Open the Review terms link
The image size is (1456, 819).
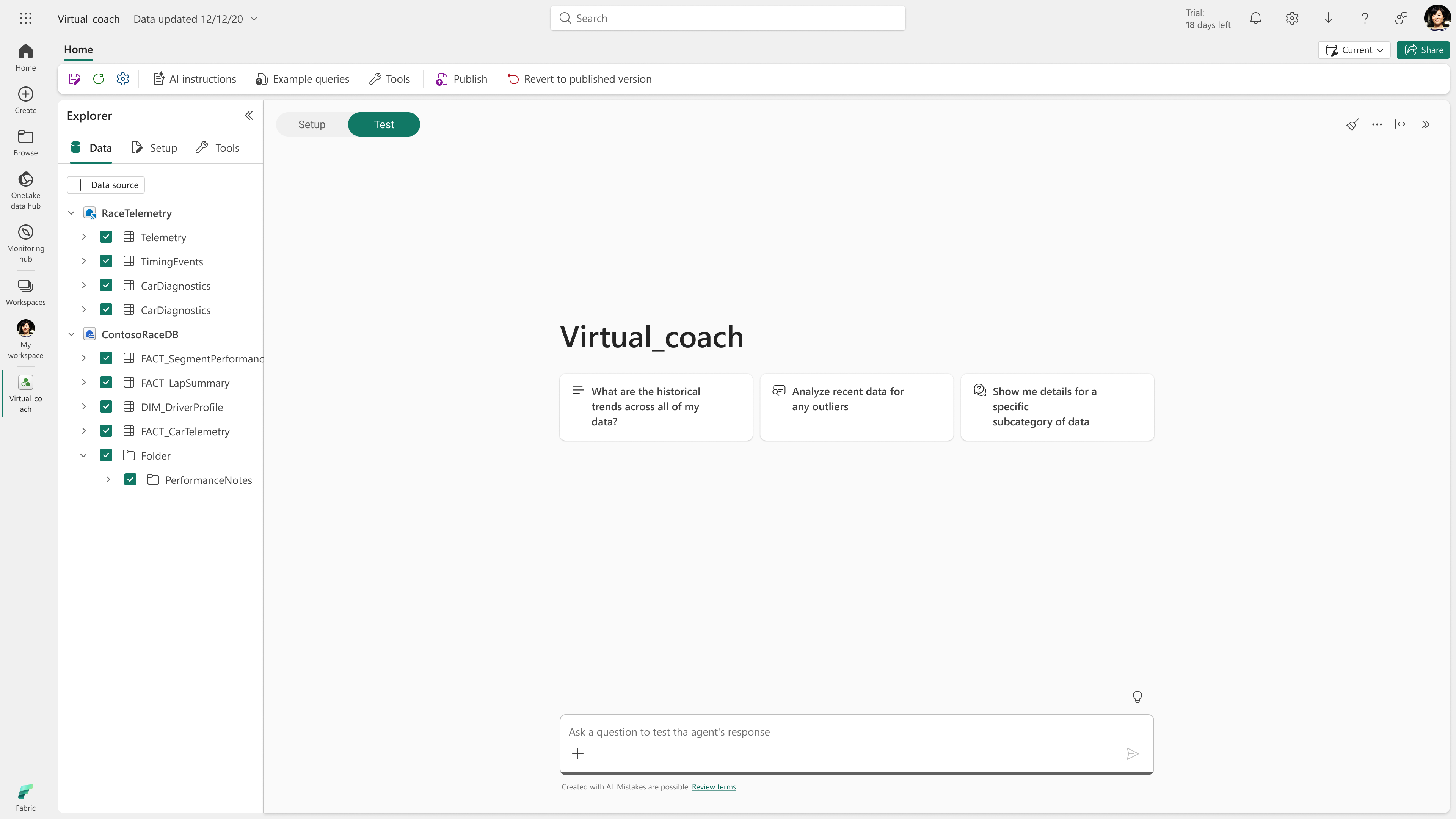pyautogui.click(x=713, y=787)
